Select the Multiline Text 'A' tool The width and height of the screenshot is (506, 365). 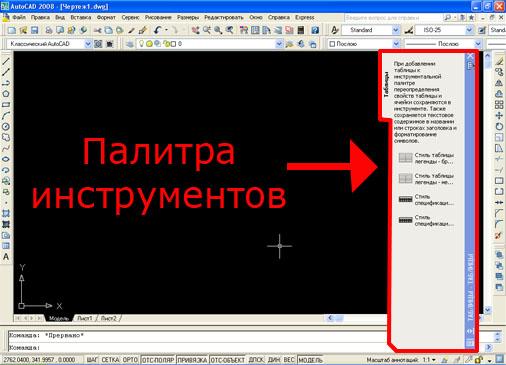[6, 257]
